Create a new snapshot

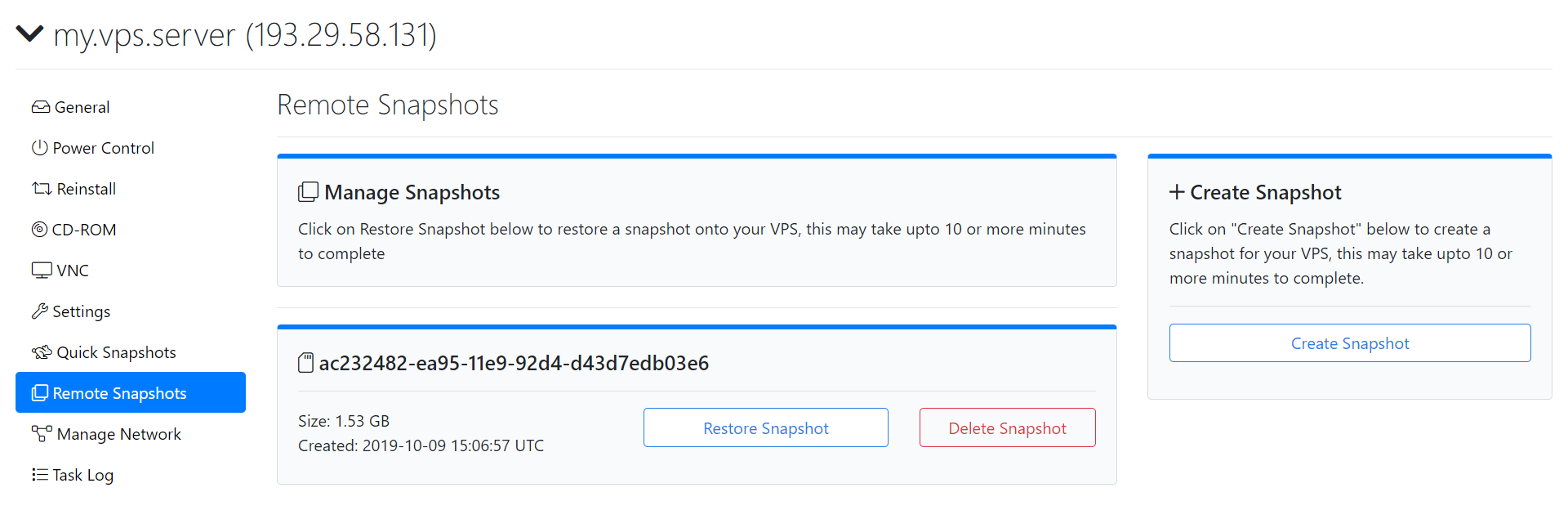1349,342
